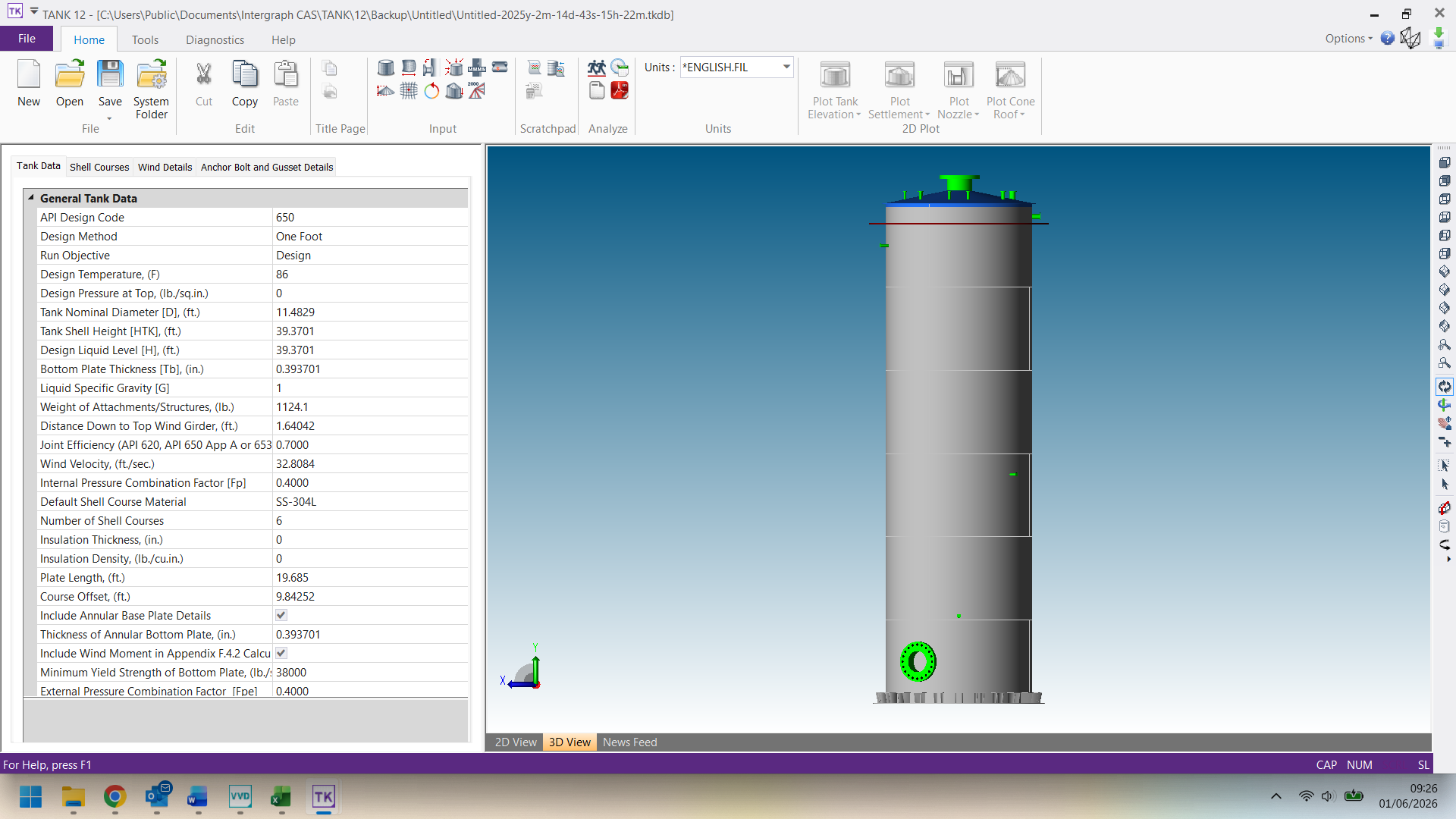Screen dimensions: 1456x819
Task: Switch to the Shell Courses tab
Action: pyautogui.click(x=99, y=167)
